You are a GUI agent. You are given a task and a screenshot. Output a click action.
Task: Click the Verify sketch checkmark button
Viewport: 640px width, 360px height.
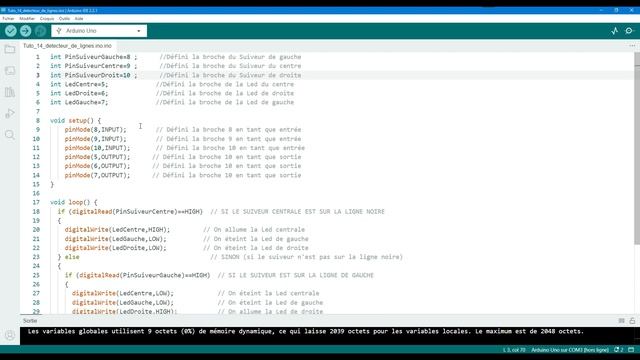11,31
